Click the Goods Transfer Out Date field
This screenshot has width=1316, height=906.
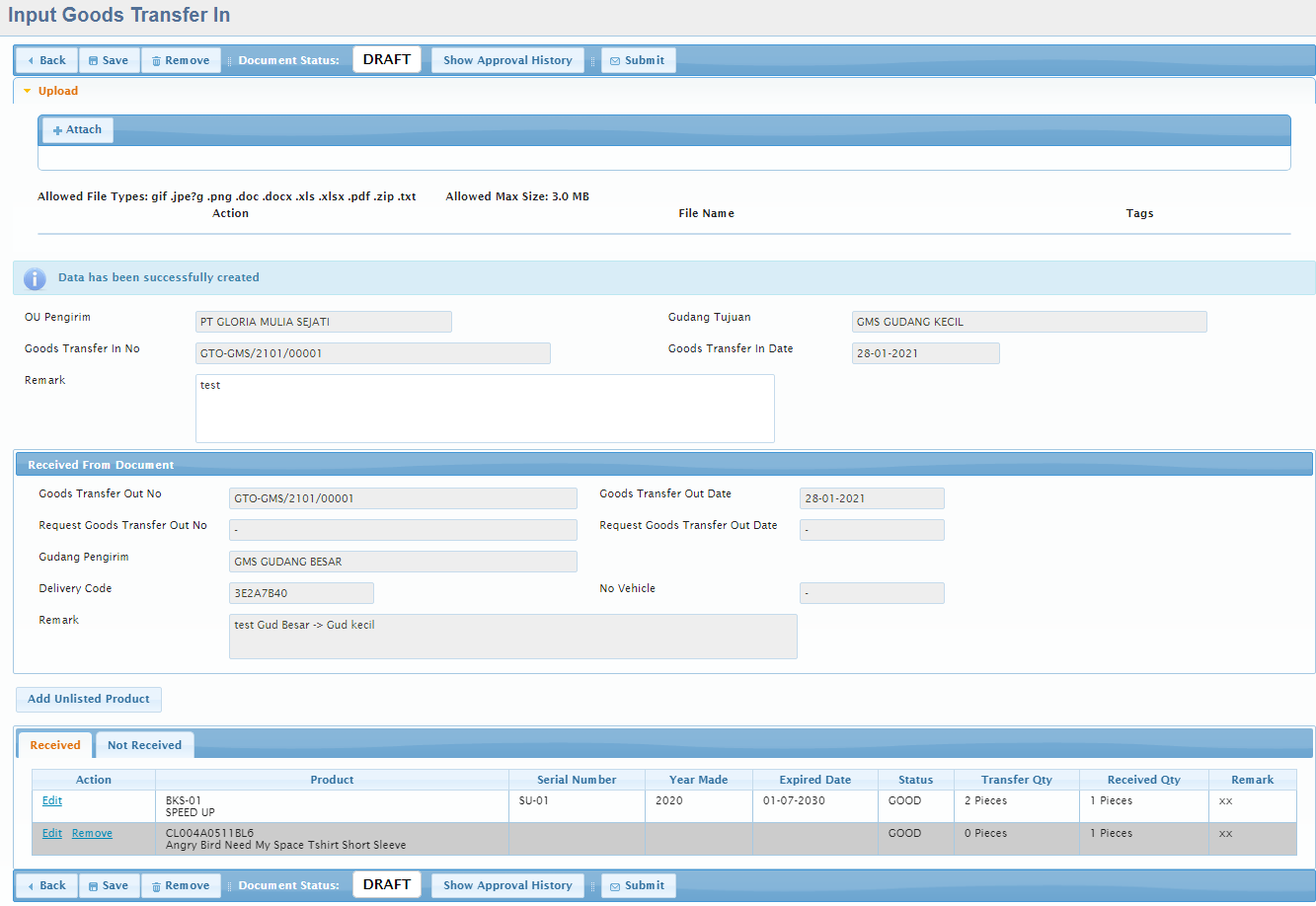click(x=872, y=498)
